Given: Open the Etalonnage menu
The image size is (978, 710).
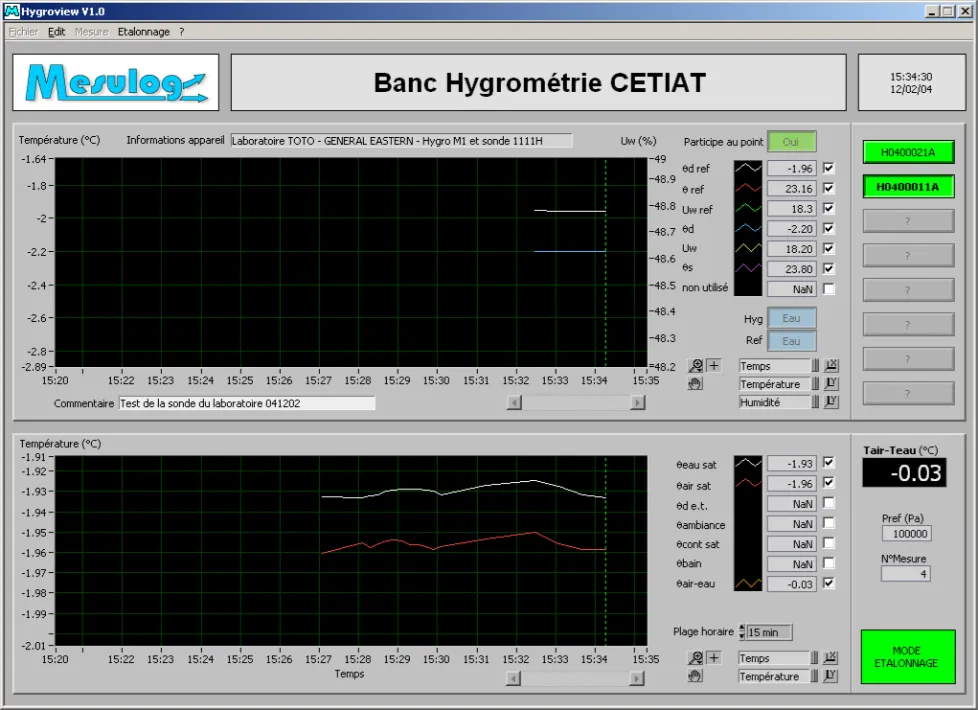Looking at the screenshot, I should click(x=143, y=32).
